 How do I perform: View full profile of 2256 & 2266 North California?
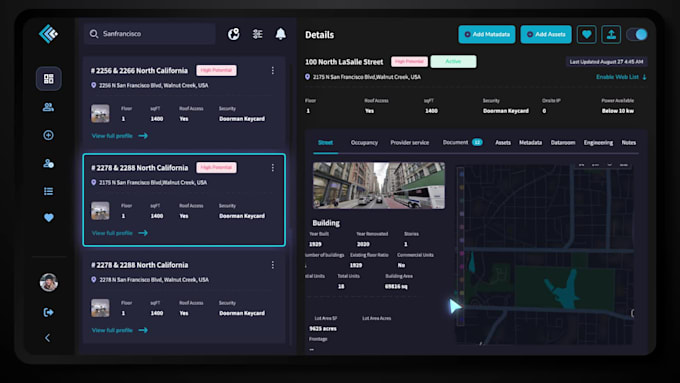point(120,136)
